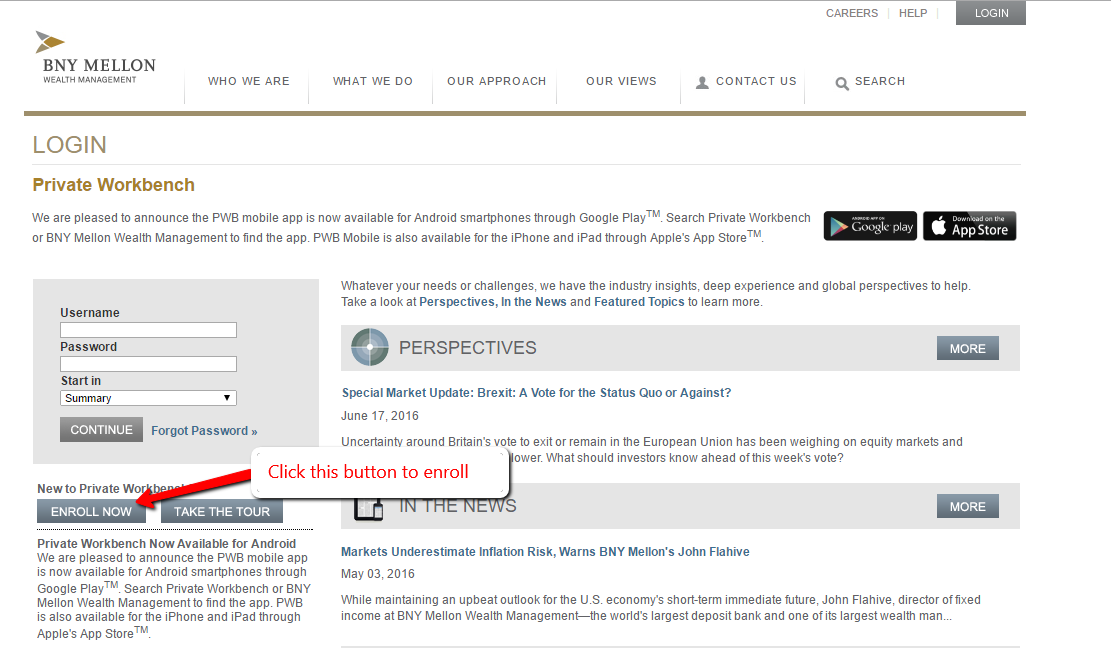This screenshot has width=1111, height=648.
Task: Click the Take The Tour button
Action: click(221, 511)
